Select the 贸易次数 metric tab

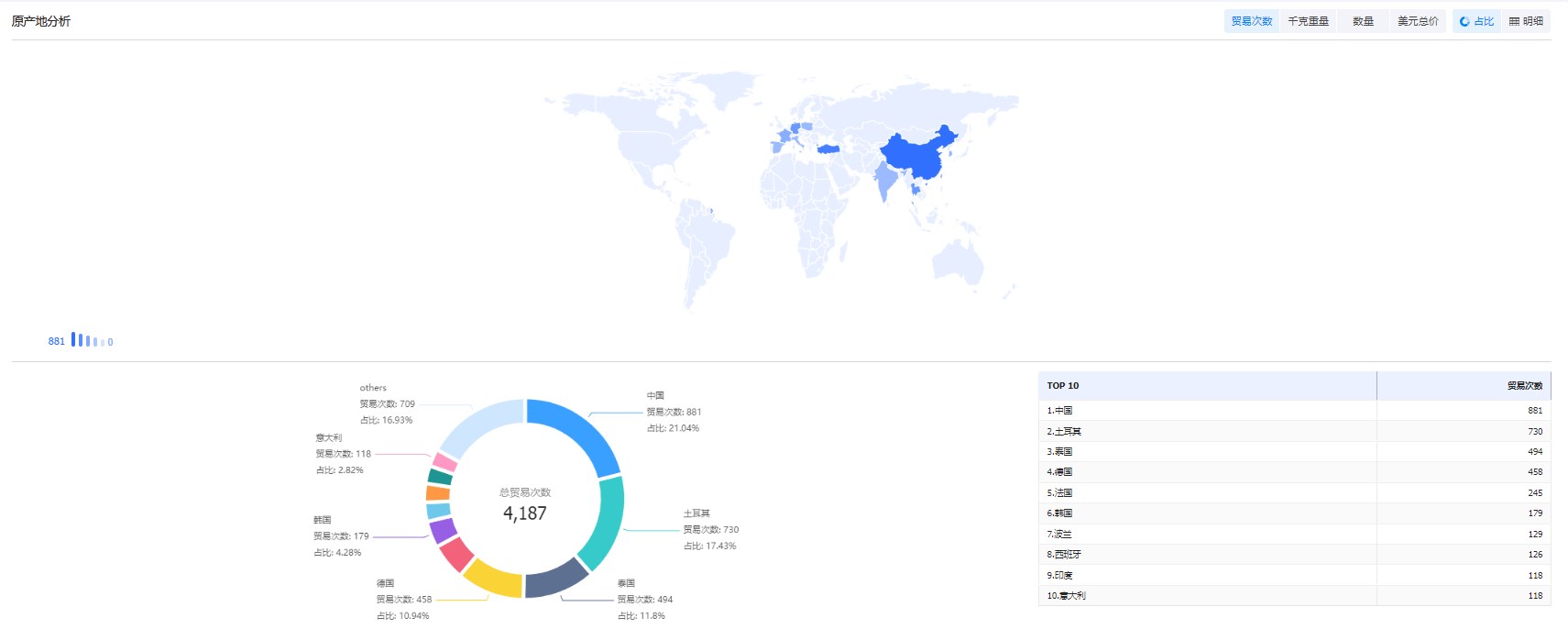pos(1251,21)
